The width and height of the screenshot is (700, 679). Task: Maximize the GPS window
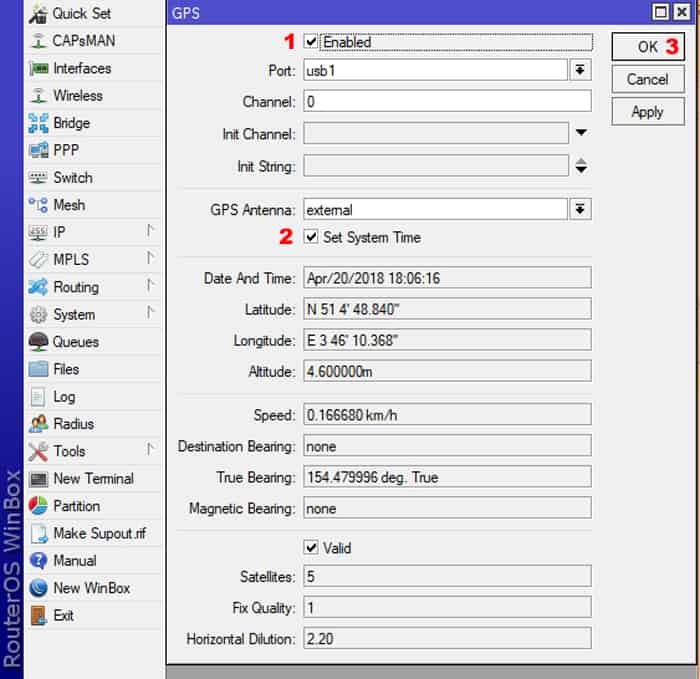661,12
